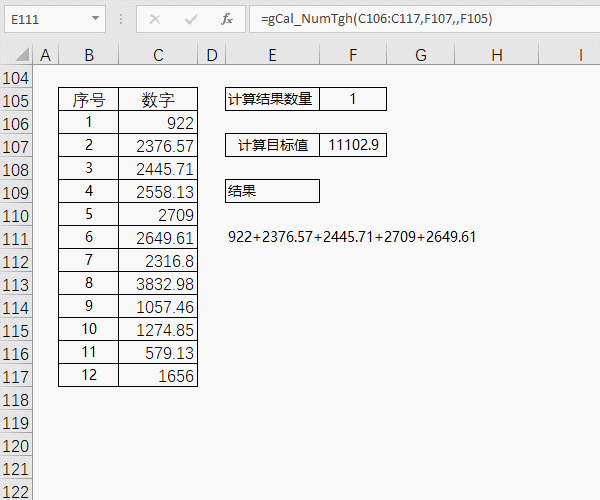Select the result count cell showing 1
This screenshot has width=600, height=500.
pos(353,99)
